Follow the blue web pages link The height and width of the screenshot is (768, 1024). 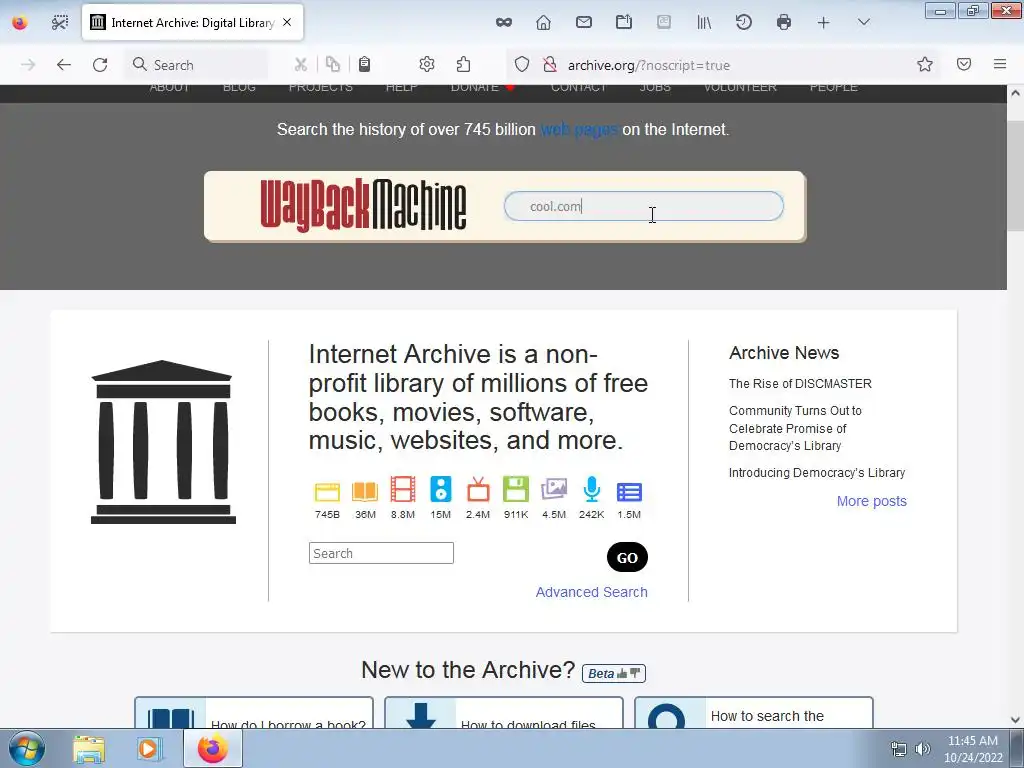579,129
